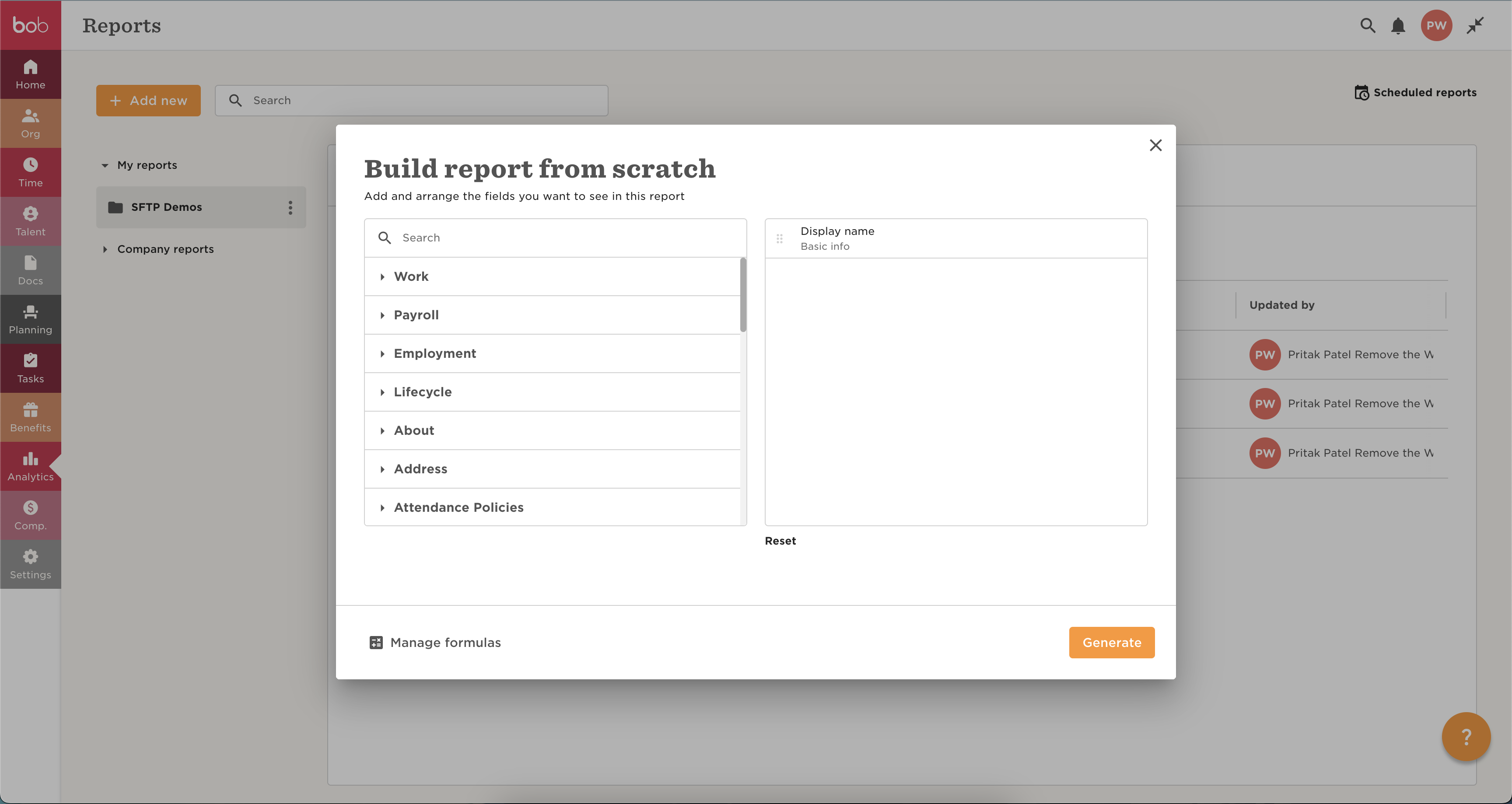Click the Generate button

tap(1111, 643)
